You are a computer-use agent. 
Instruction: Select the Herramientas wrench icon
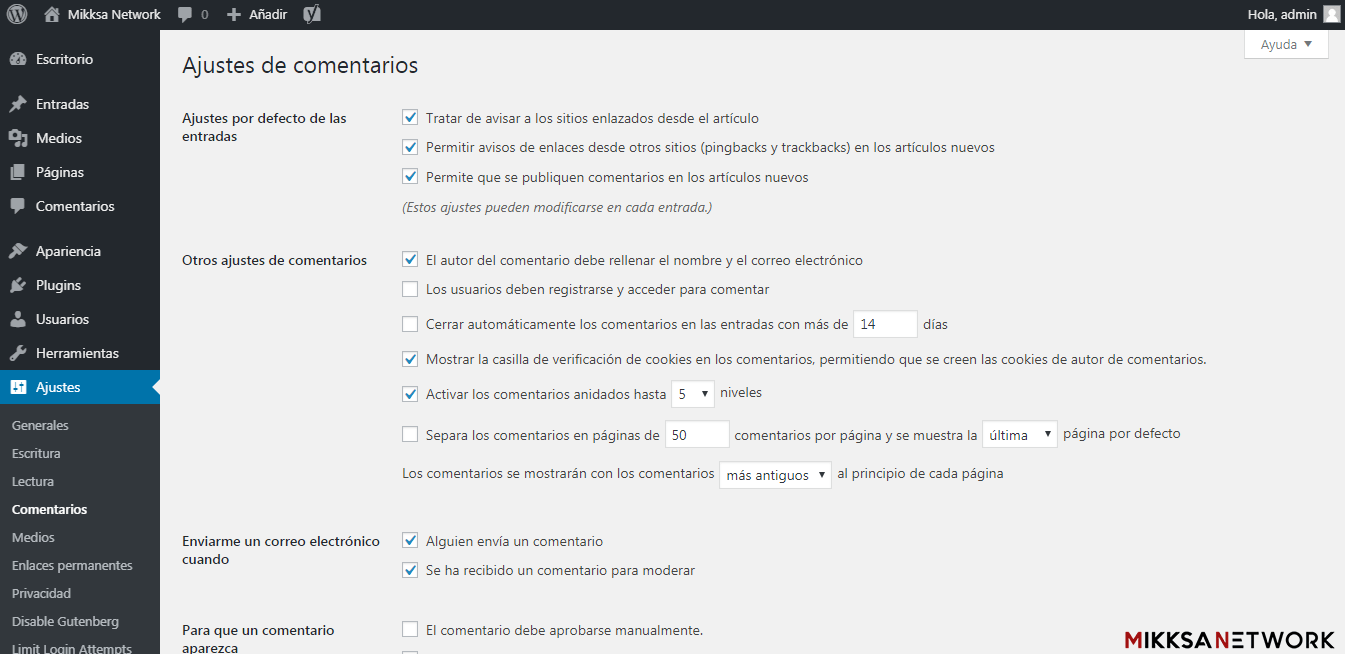point(17,353)
